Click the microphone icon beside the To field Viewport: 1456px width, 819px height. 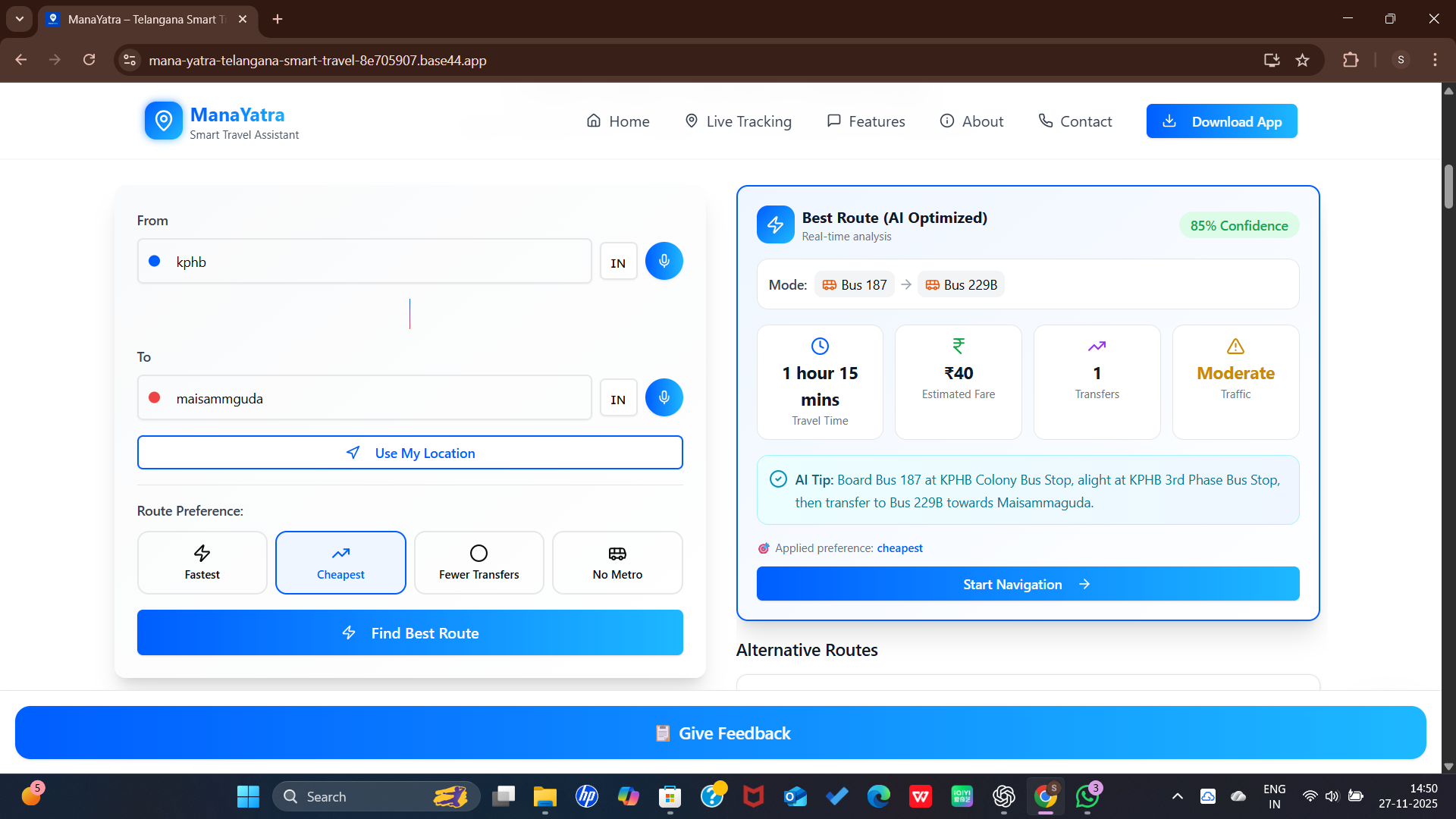(664, 397)
